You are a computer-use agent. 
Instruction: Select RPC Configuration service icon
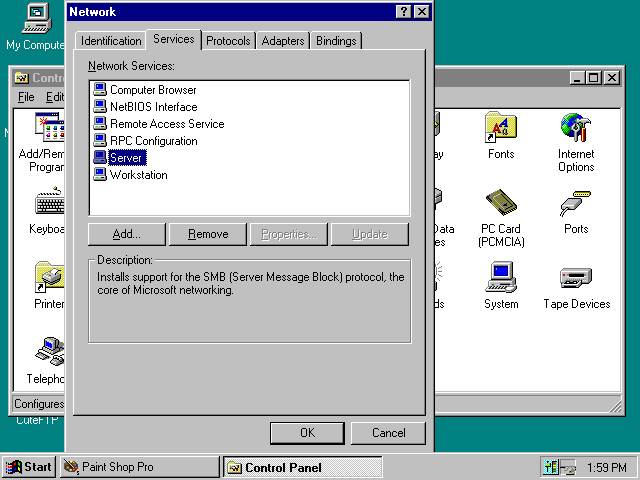click(x=100, y=140)
